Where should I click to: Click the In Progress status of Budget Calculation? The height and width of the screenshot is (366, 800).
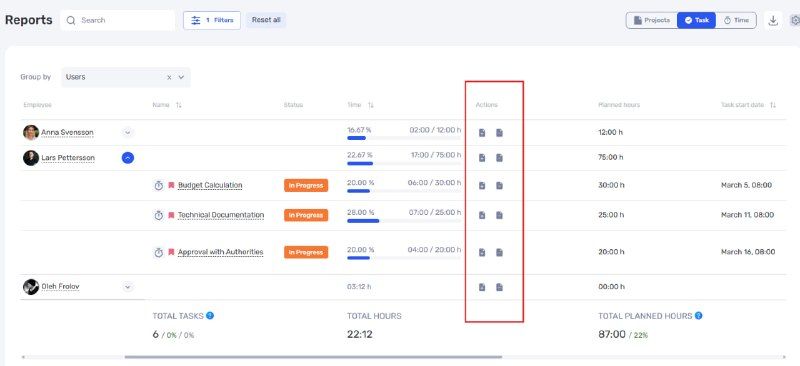click(x=306, y=186)
